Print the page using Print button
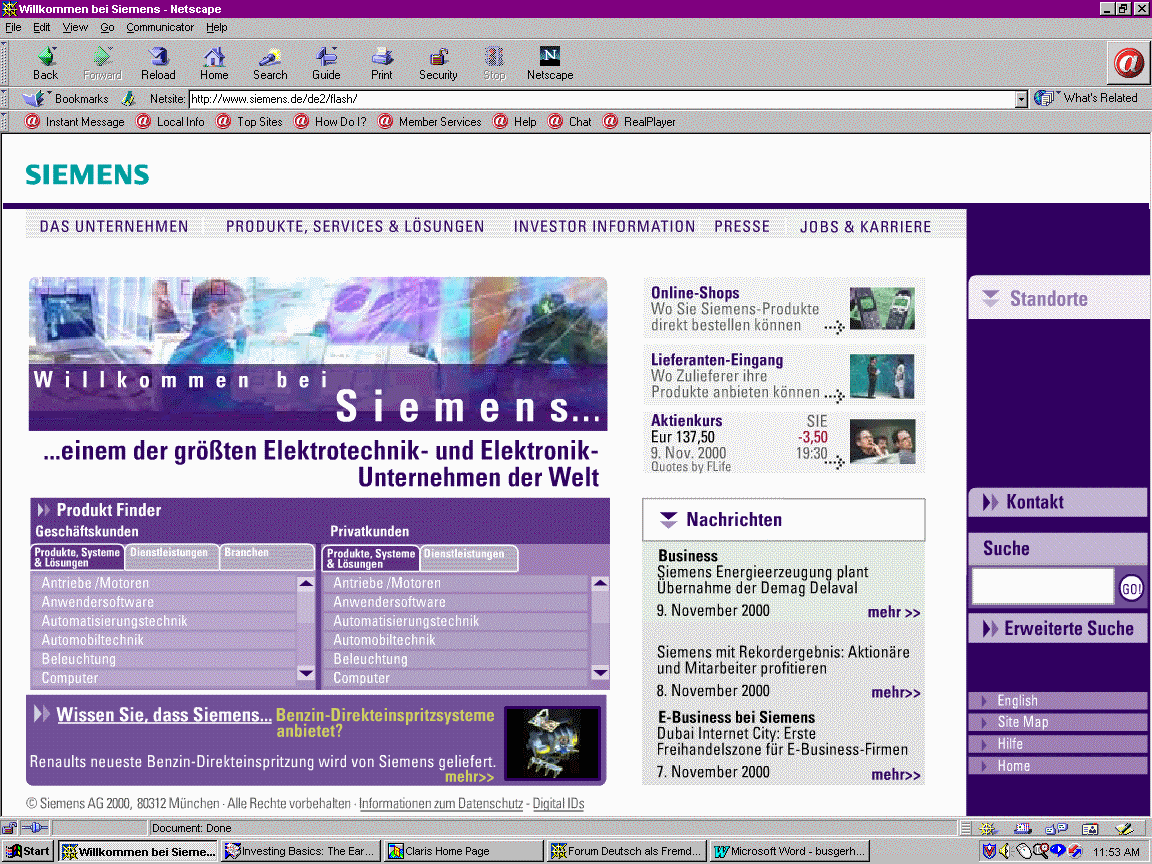Screen dimensions: 1152x864 381,63
